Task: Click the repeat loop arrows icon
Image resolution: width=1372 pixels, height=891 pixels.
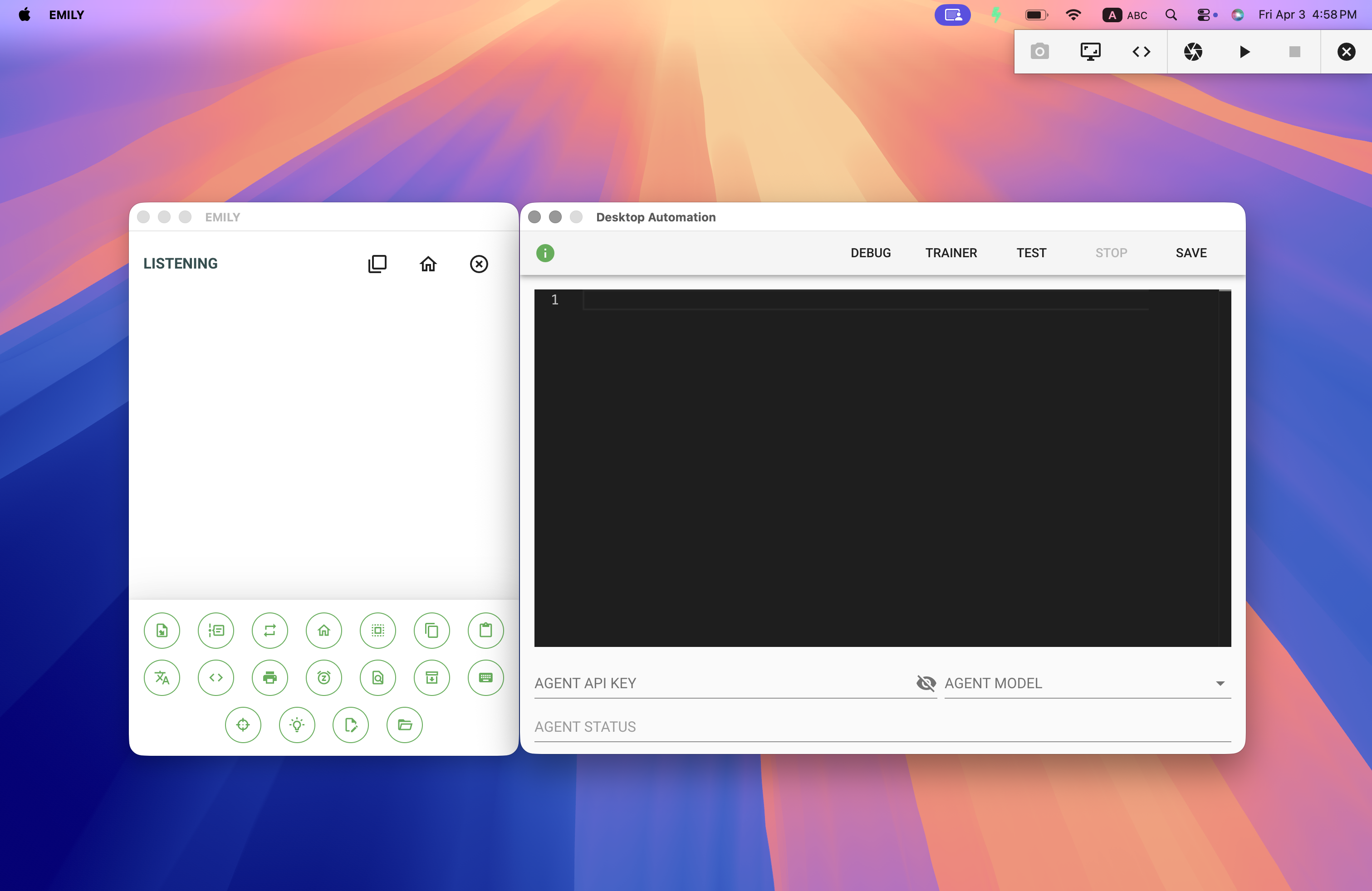Action: tap(270, 631)
